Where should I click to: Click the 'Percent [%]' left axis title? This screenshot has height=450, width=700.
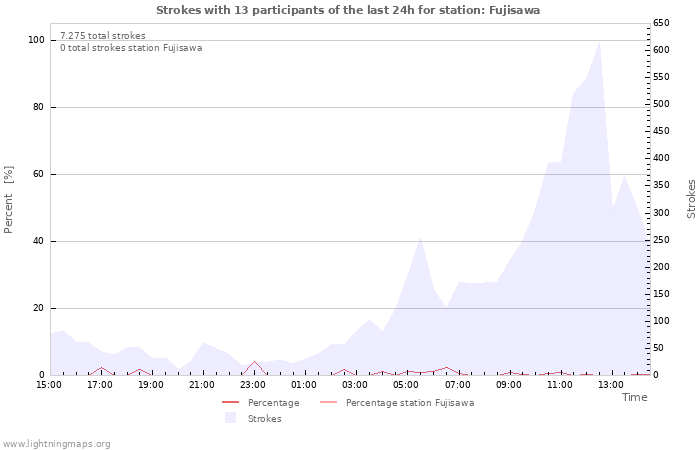pyautogui.click(x=9, y=200)
